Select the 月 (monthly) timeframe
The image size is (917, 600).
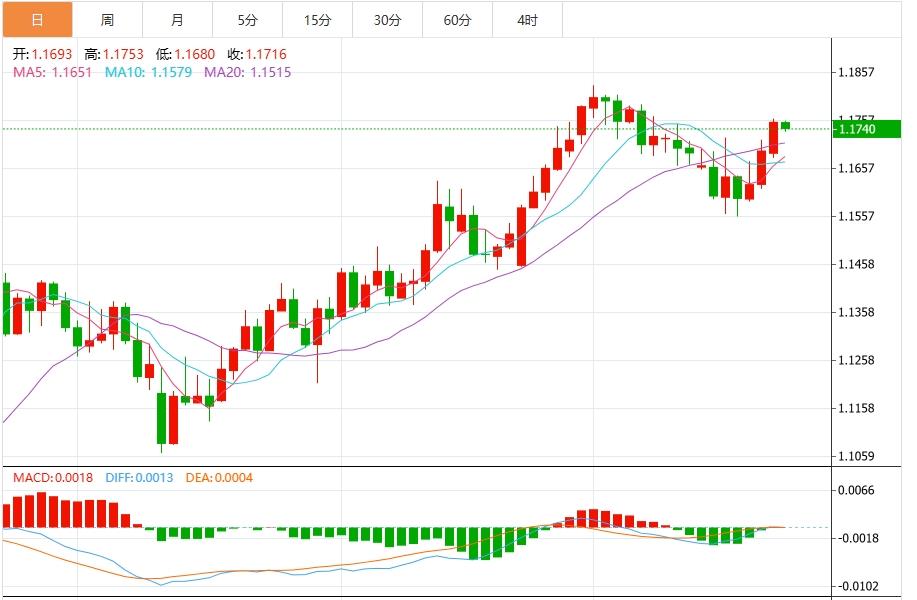(177, 19)
